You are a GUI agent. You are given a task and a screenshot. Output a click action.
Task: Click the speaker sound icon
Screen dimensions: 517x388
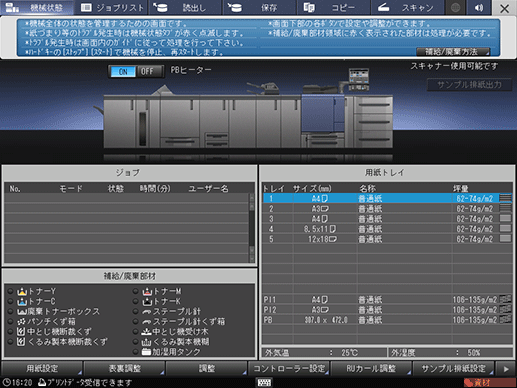pyautogui.click(x=479, y=7)
